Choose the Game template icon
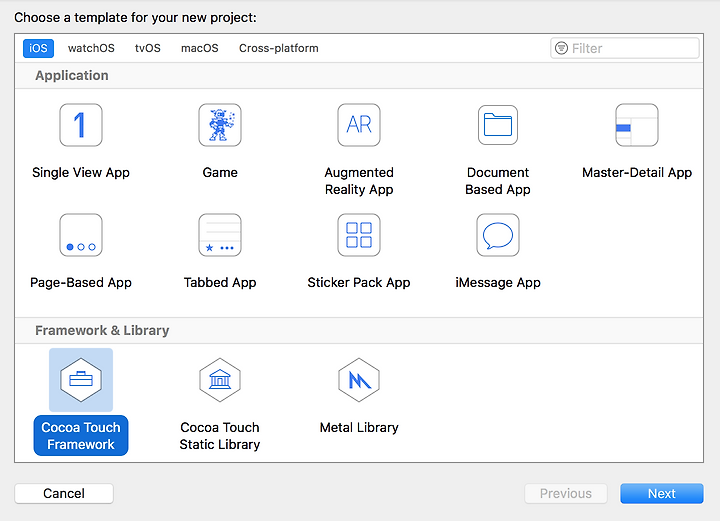 [x=220, y=125]
